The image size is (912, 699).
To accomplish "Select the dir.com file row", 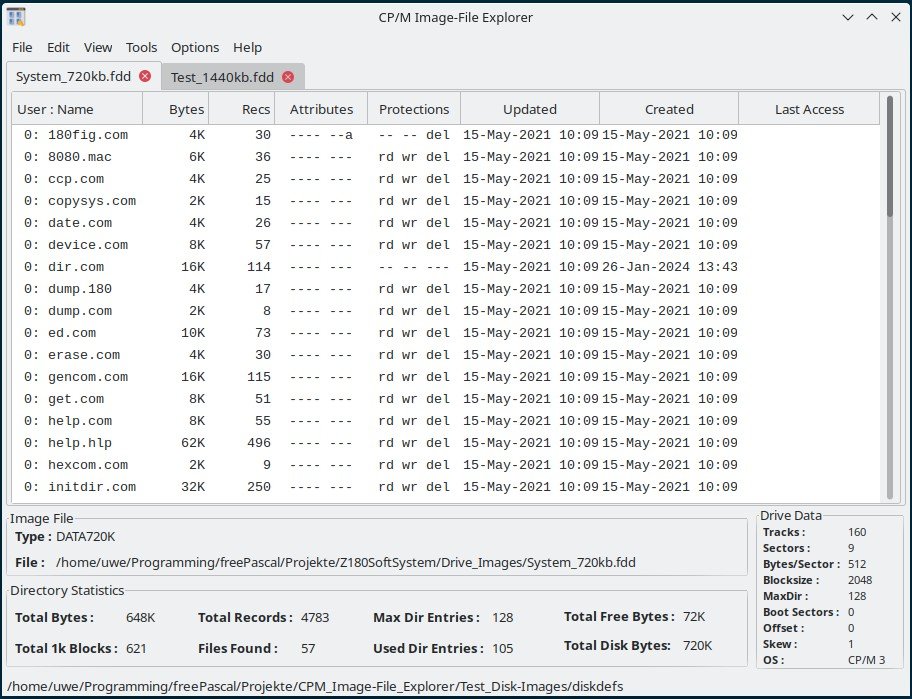I will point(446,267).
